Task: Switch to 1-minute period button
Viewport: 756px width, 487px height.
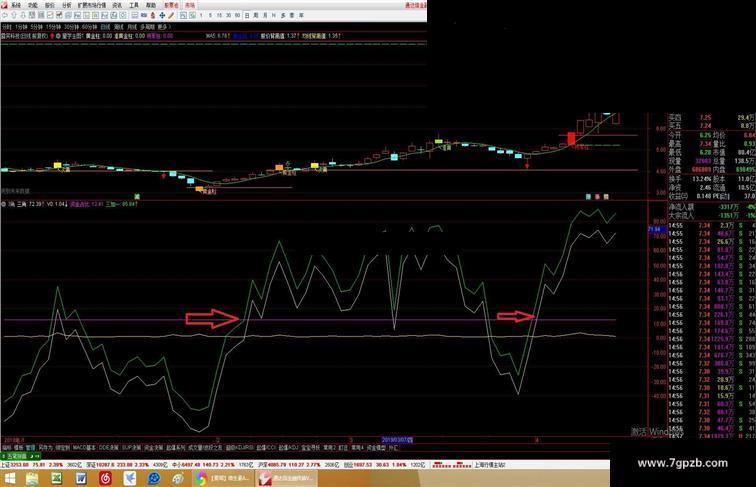Action: click(201, 15)
